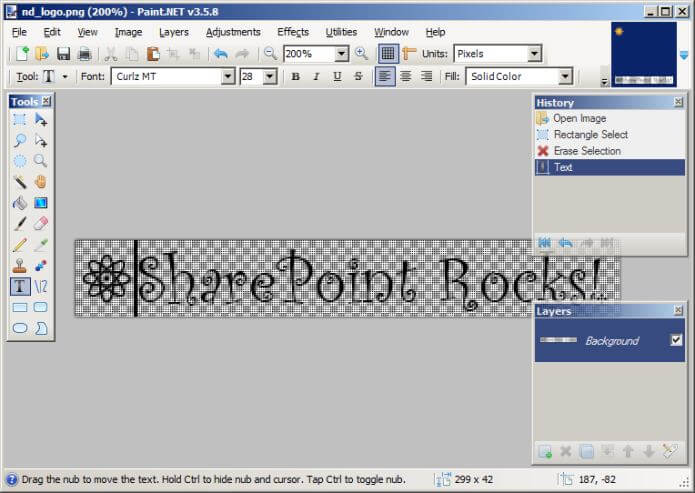Create a new image from toolbar

tap(22, 54)
